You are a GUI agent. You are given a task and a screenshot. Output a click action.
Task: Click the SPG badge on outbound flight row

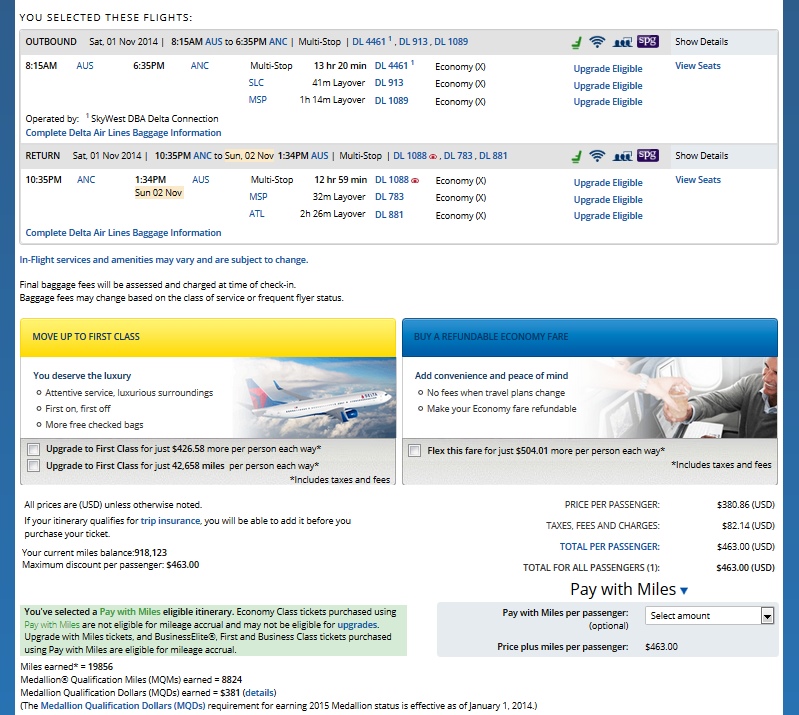coord(648,42)
